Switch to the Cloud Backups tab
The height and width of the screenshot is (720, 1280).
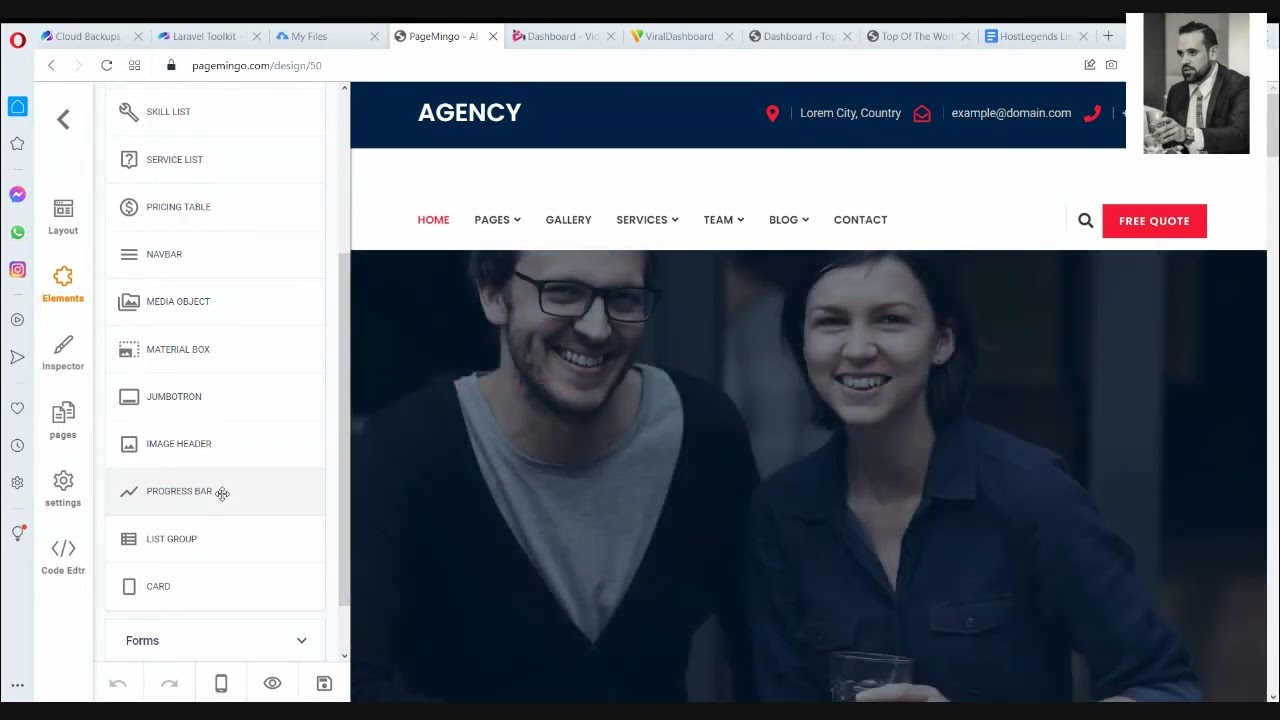(88, 36)
